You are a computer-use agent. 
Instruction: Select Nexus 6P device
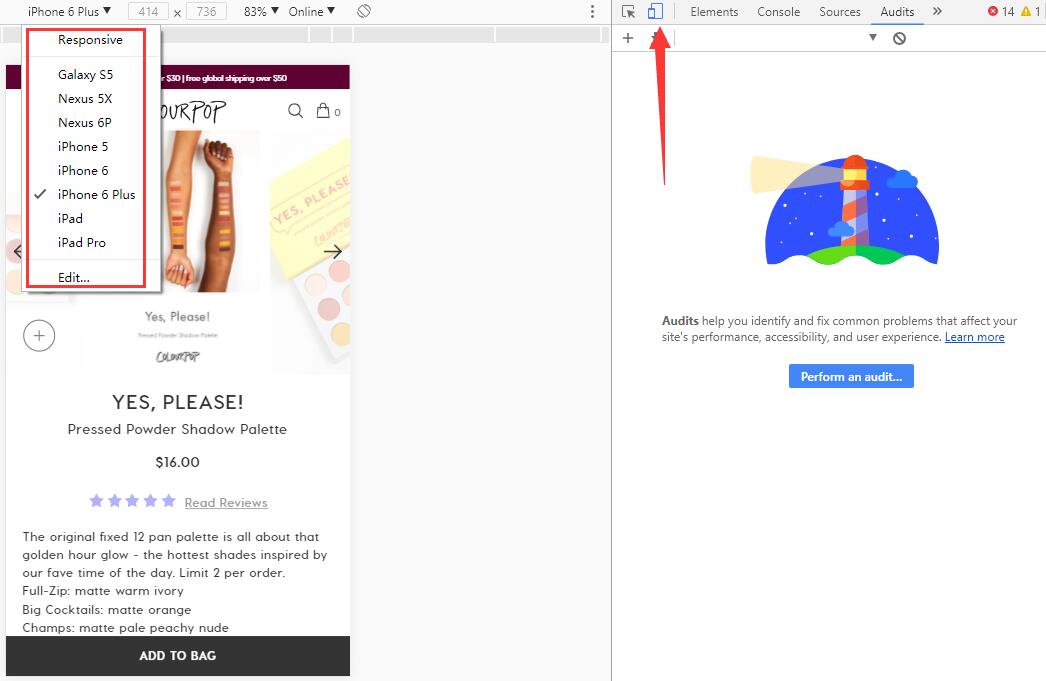[x=92, y=123]
